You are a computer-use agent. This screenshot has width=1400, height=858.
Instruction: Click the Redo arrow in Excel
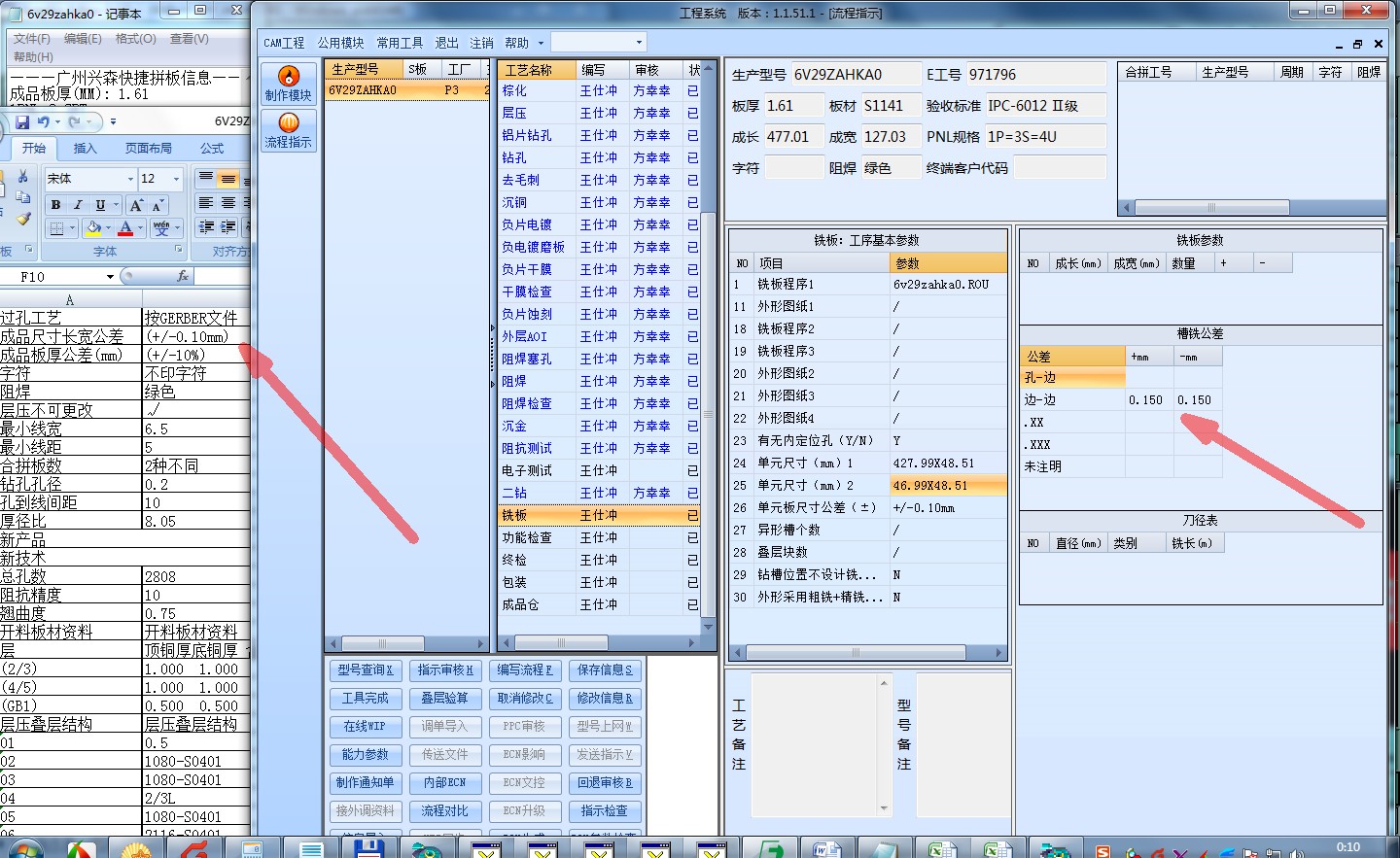[77, 122]
